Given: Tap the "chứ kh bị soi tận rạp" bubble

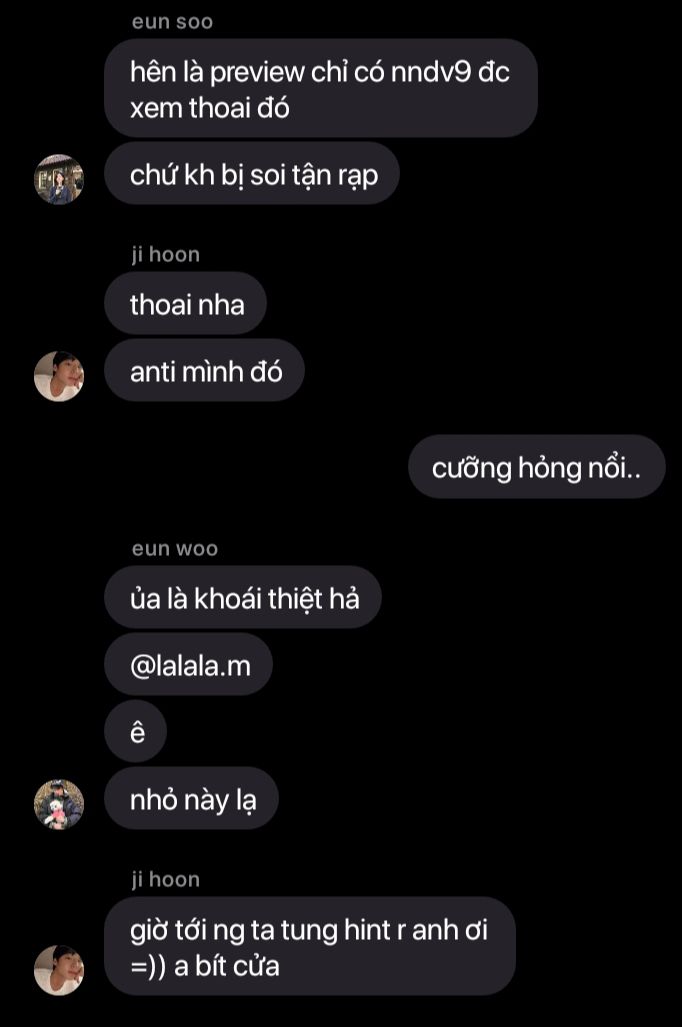Looking at the screenshot, I should tap(252, 174).
